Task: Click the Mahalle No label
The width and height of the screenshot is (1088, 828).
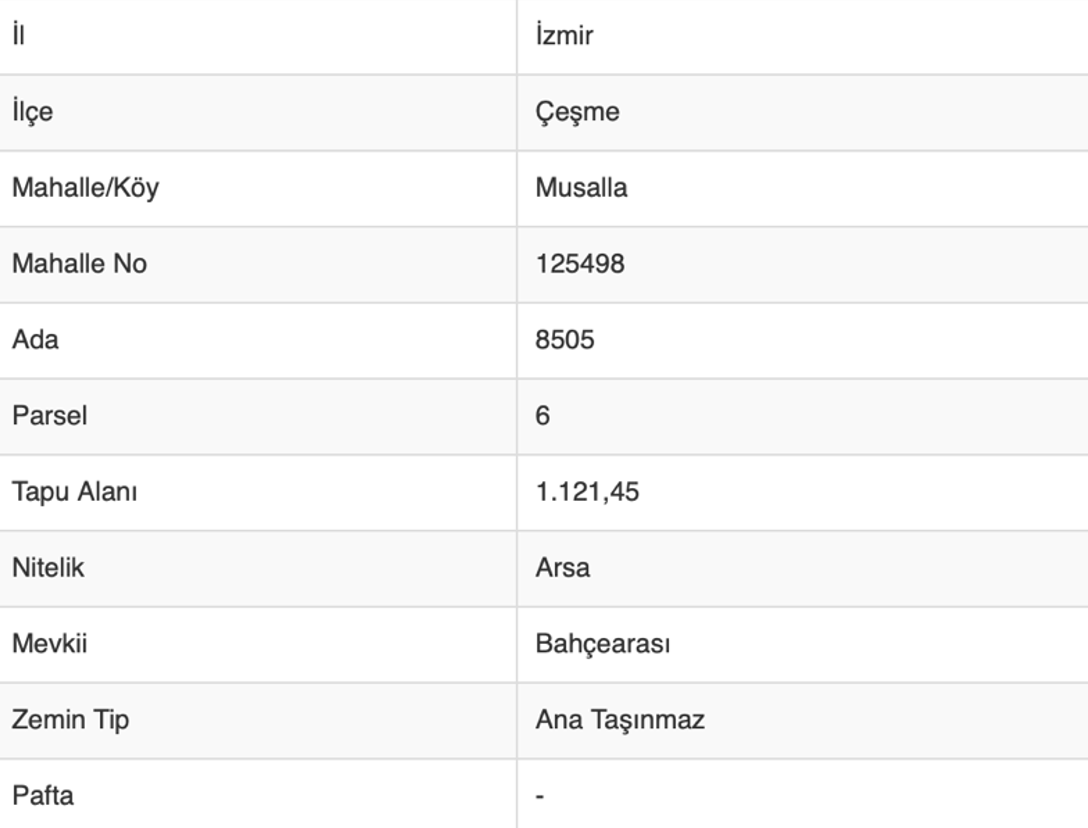Action: [x=79, y=264]
